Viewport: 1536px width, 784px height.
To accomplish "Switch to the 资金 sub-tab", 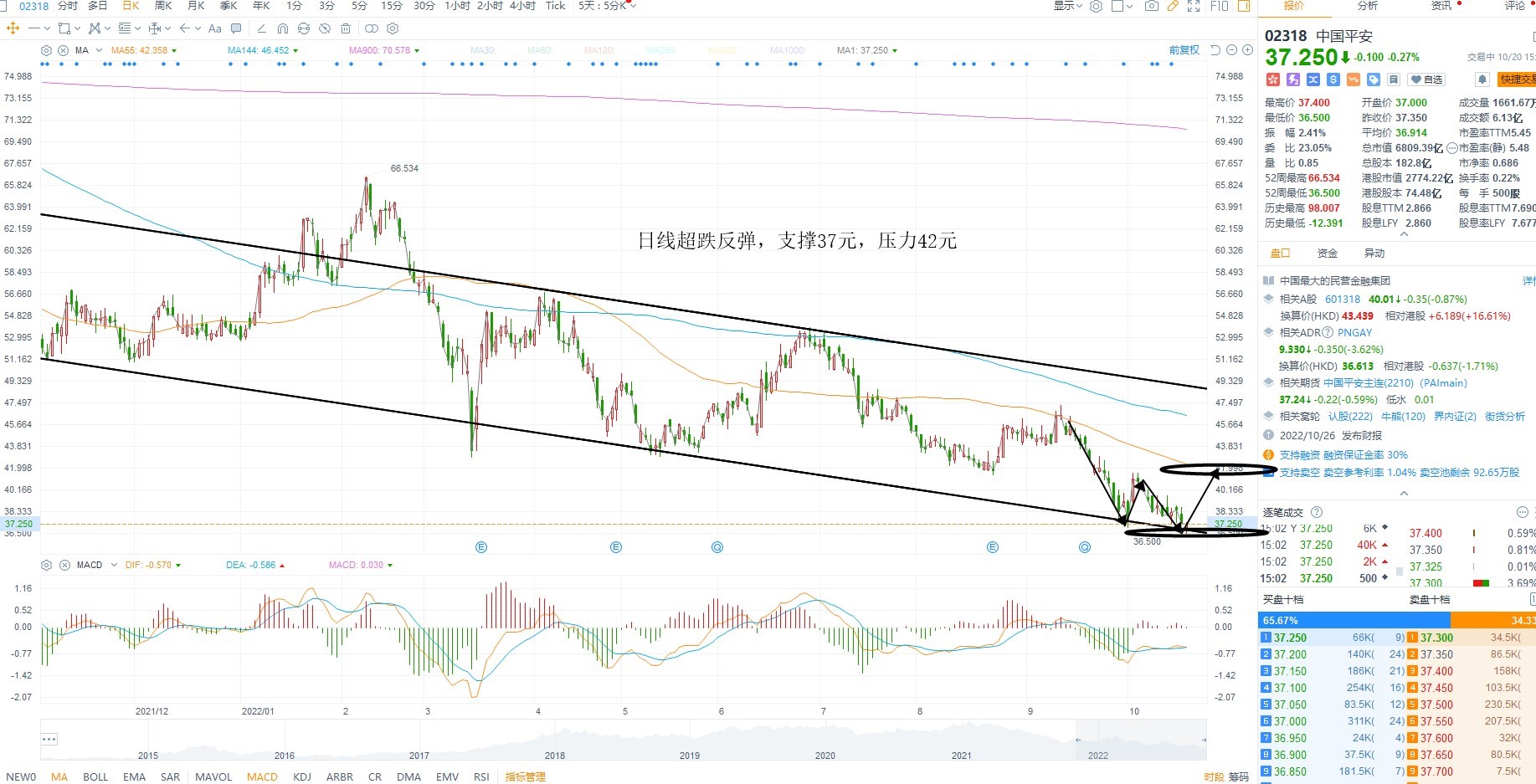I will tap(1328, 253).
